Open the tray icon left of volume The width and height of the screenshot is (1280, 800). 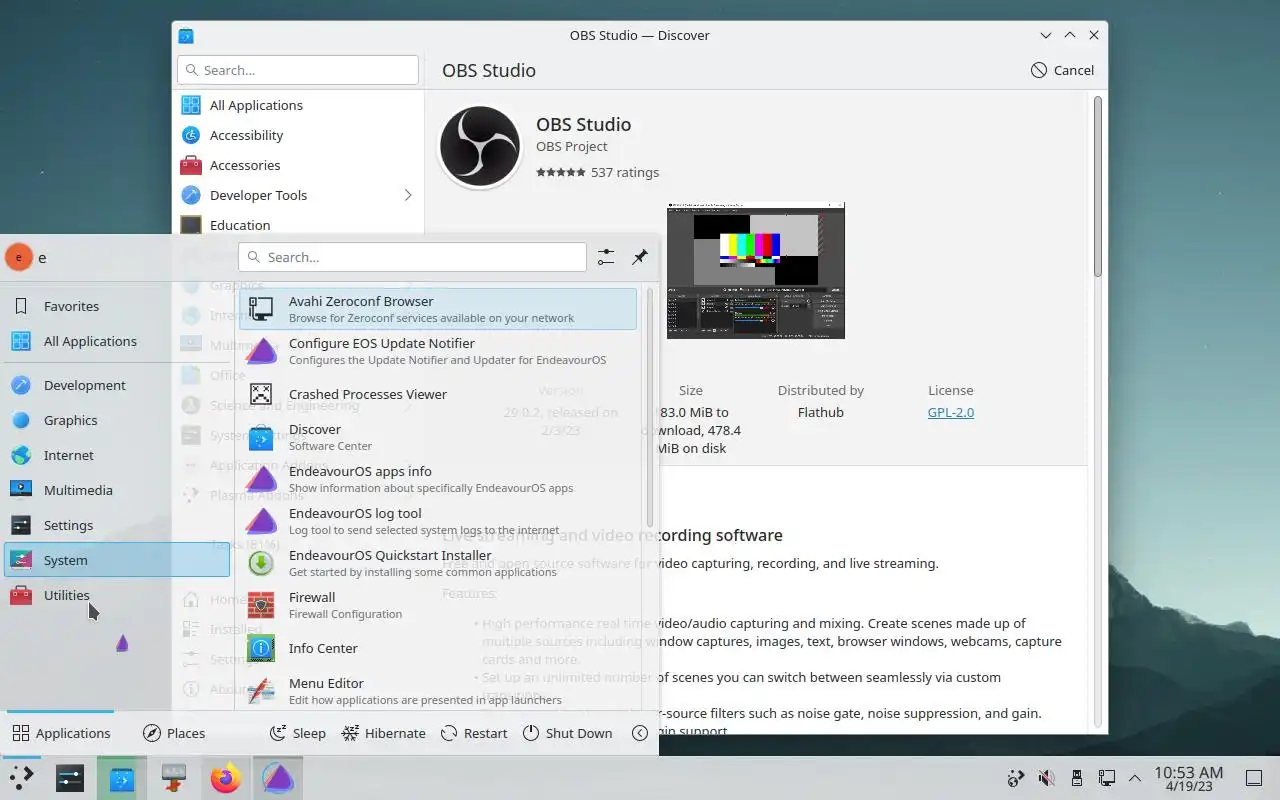coord(1016,778)
